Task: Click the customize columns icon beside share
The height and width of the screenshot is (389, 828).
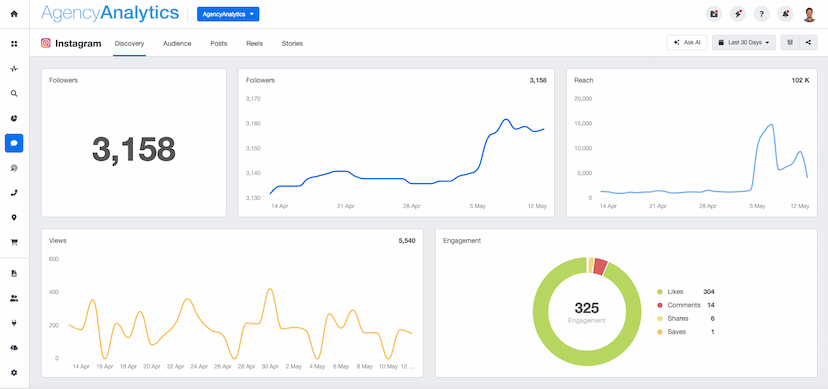Action: point(790,43)
